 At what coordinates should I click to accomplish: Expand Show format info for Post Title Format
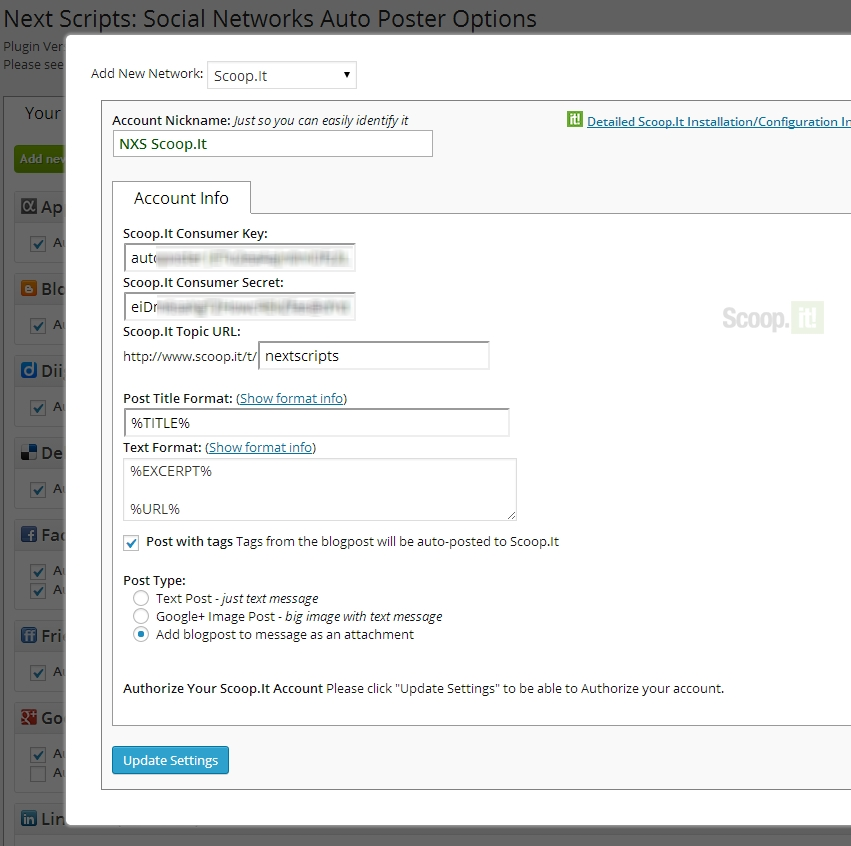tap(292, 398)
